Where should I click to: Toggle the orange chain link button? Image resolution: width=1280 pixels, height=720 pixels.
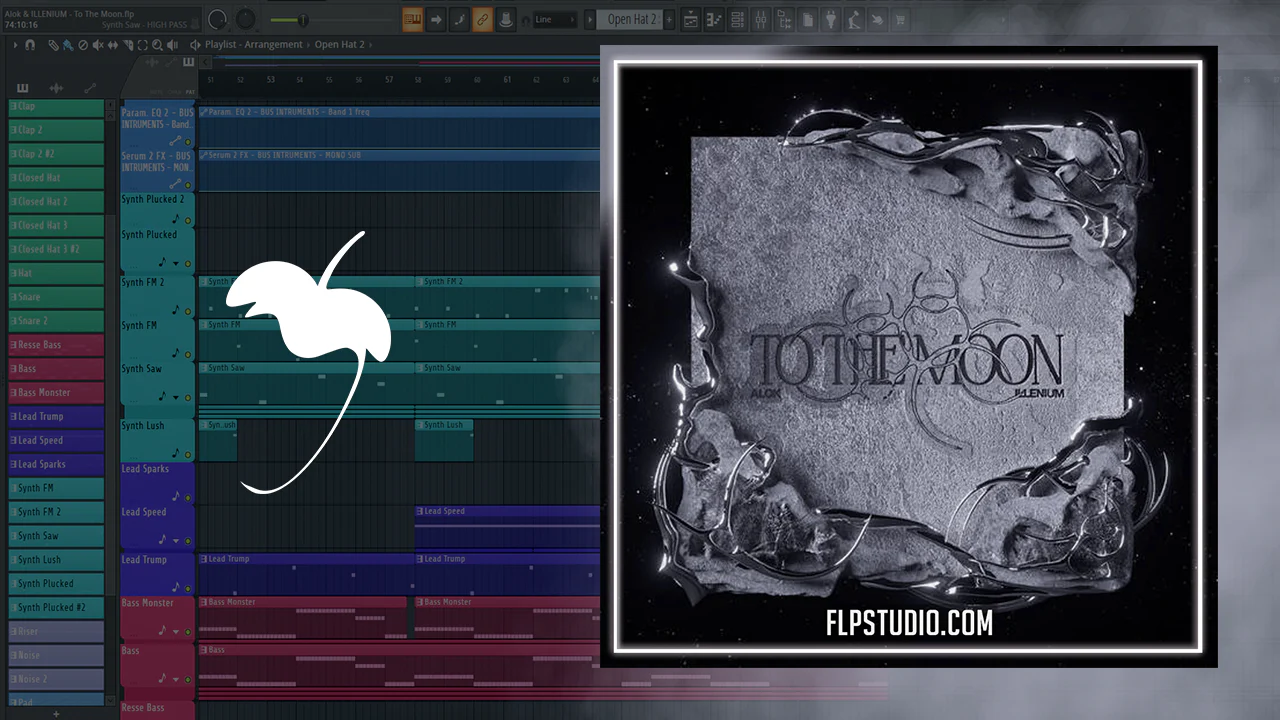482,19
